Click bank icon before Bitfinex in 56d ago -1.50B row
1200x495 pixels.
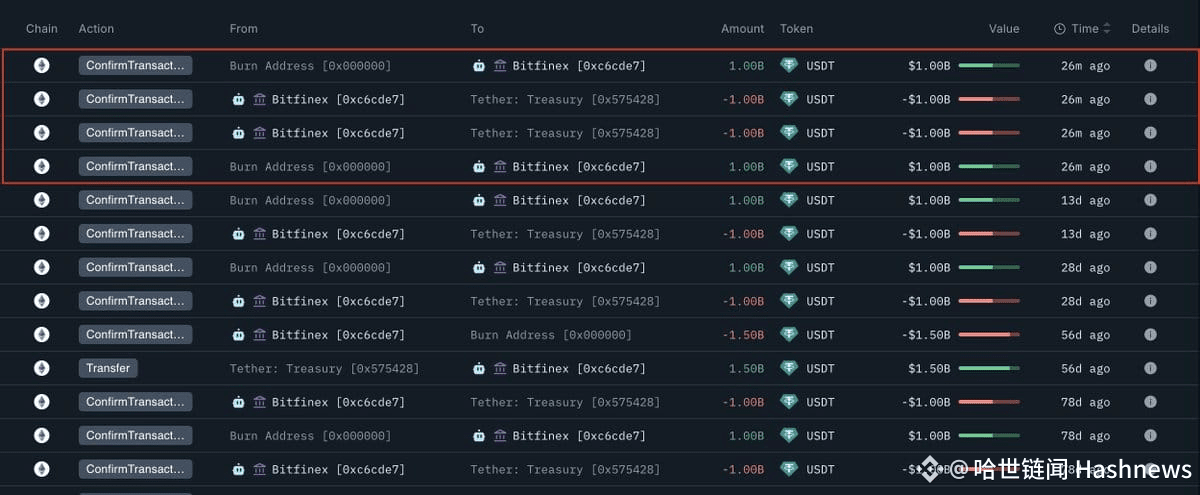point(260,335)
